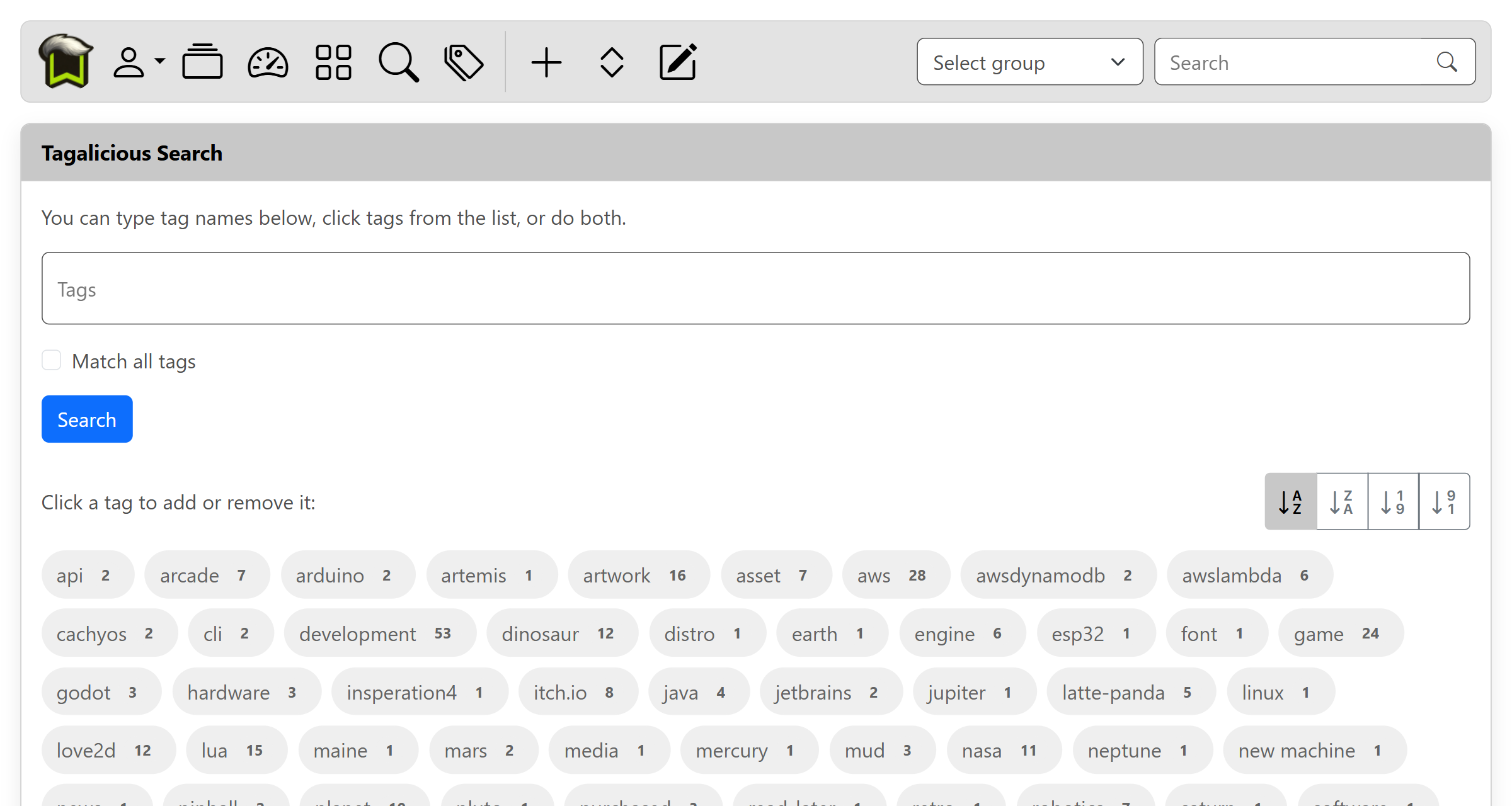Open the tags icon in toolbar
Viewport: 1512px width, 806px height.
464,62
